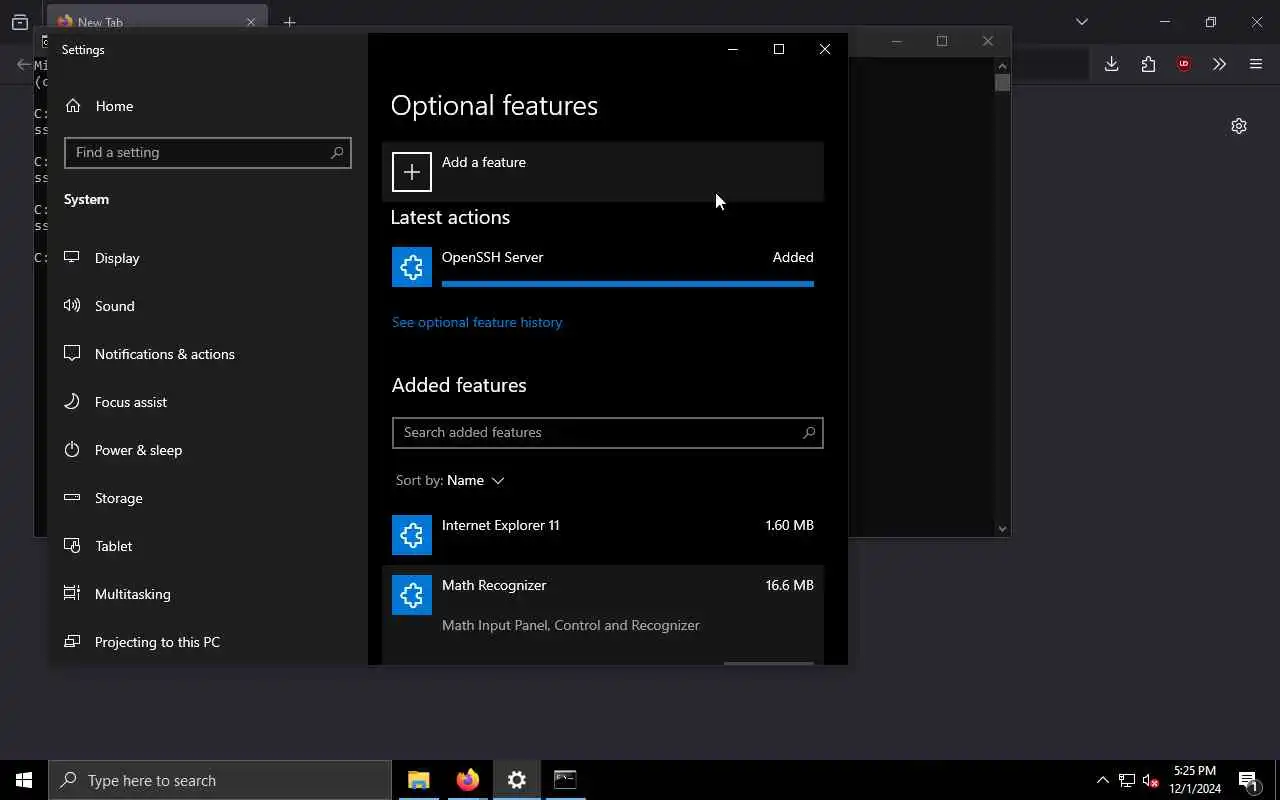Click the muted volume tray icon

[1150, 780]
